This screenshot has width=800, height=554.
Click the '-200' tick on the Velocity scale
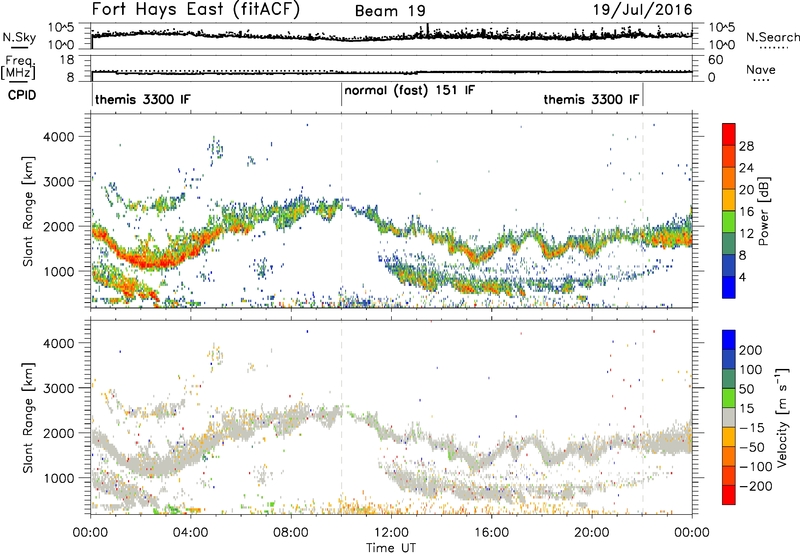pyautogui.click(x=755, y=486)
